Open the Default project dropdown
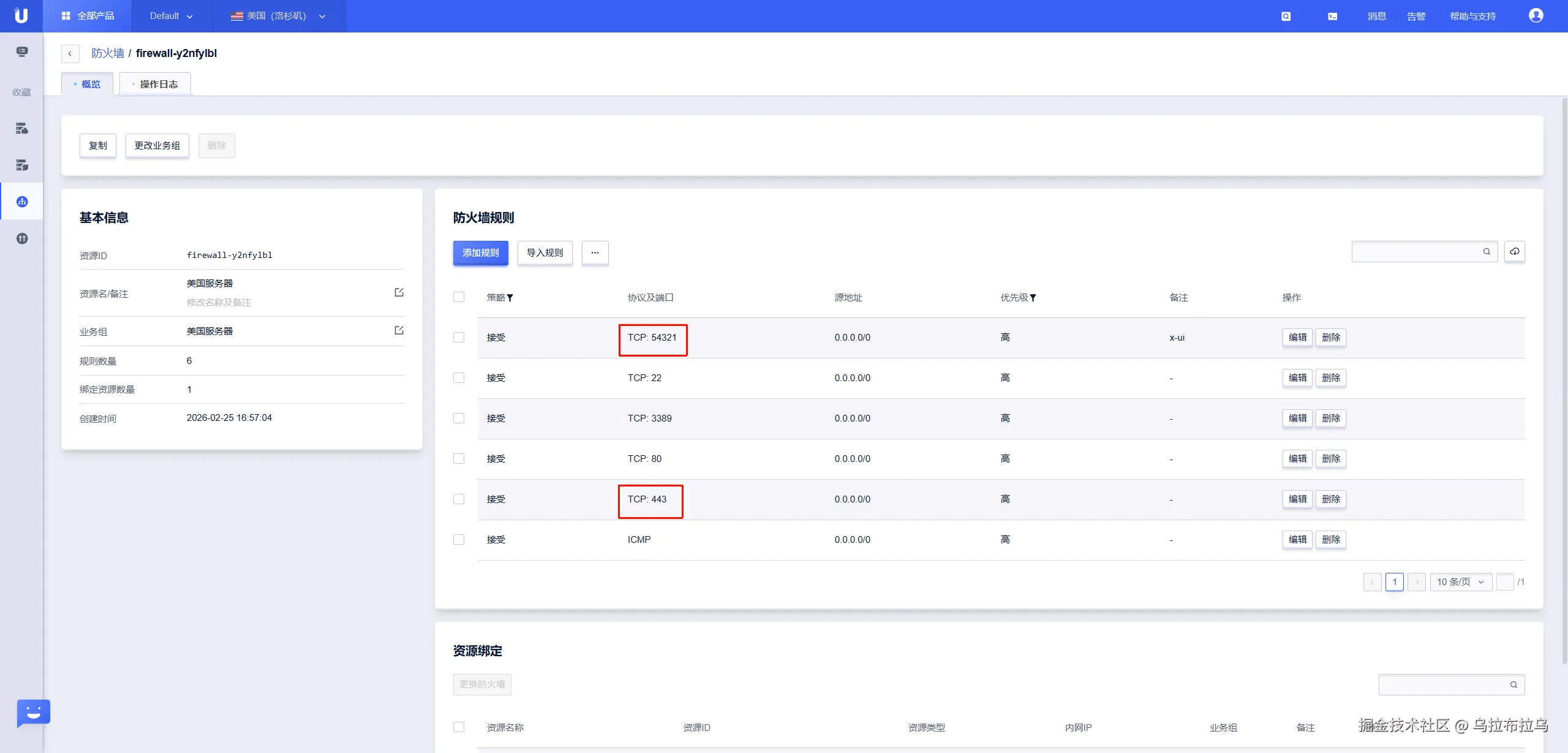 point(171,16)
